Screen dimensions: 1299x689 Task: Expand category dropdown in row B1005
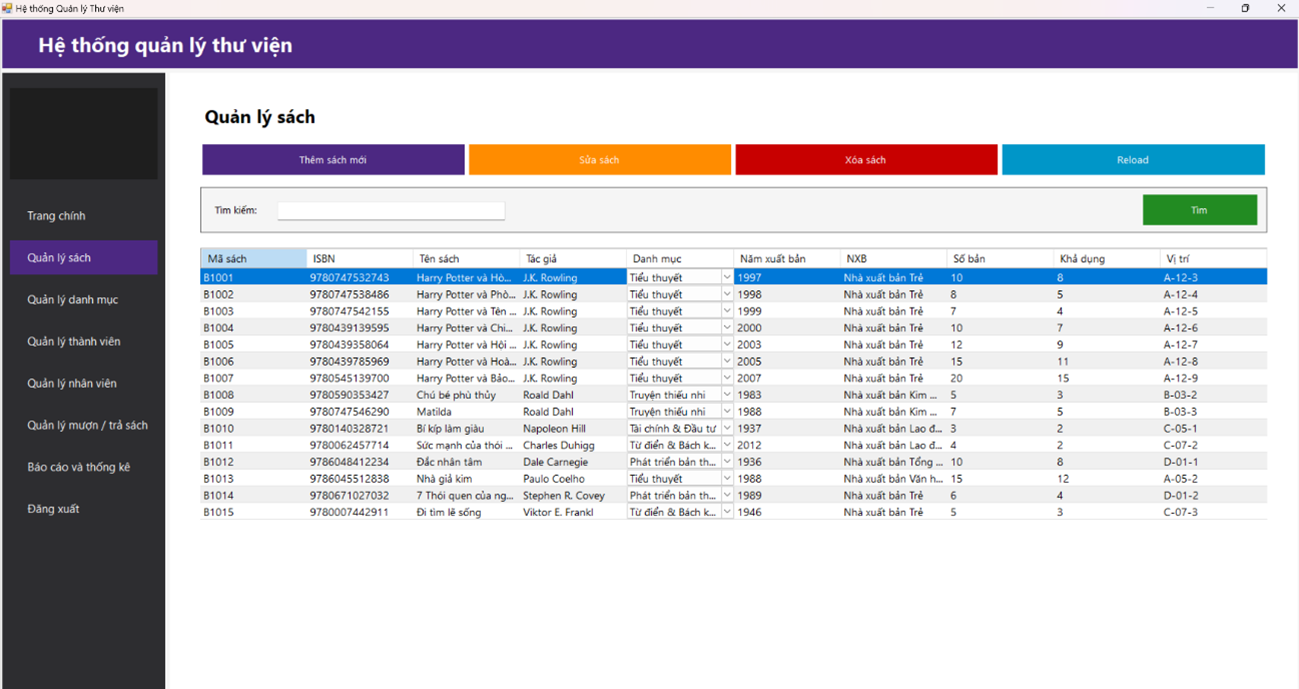pos(727,345)
